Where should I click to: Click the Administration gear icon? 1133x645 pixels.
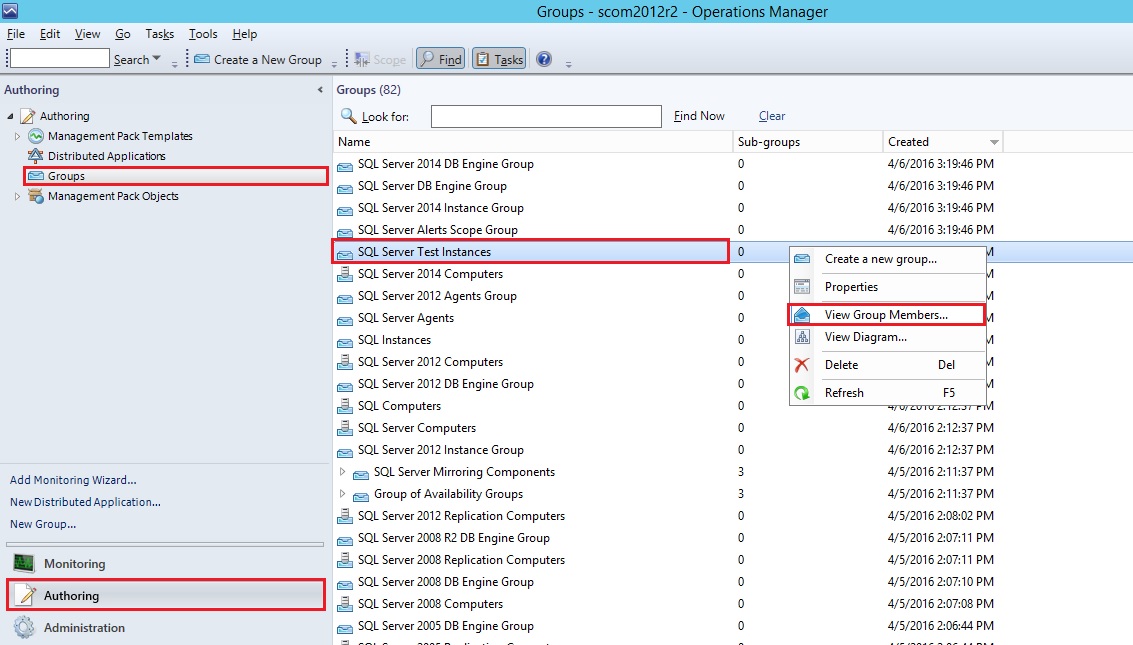click(24, 628)
